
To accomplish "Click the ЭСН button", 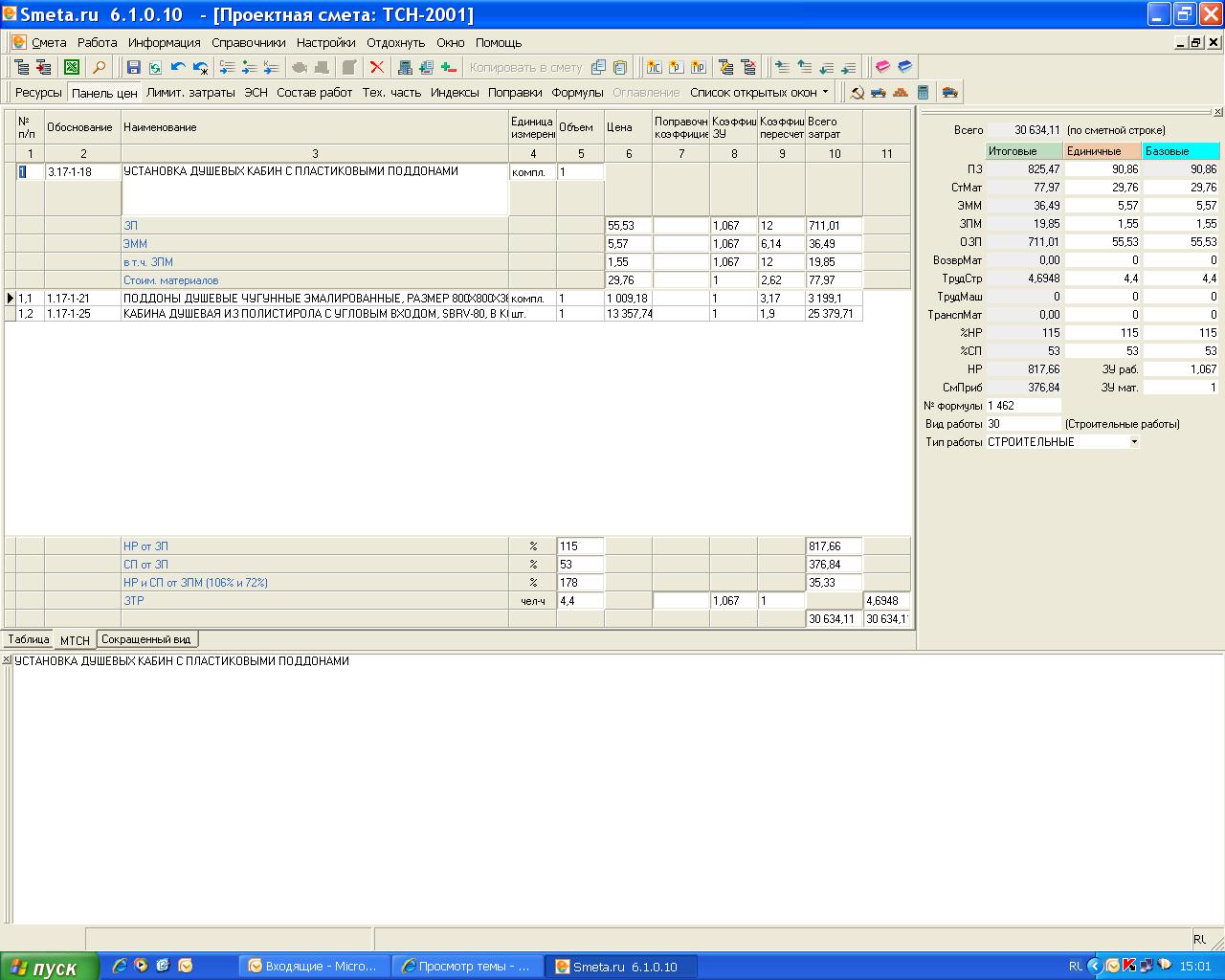I will coord(256,93).
